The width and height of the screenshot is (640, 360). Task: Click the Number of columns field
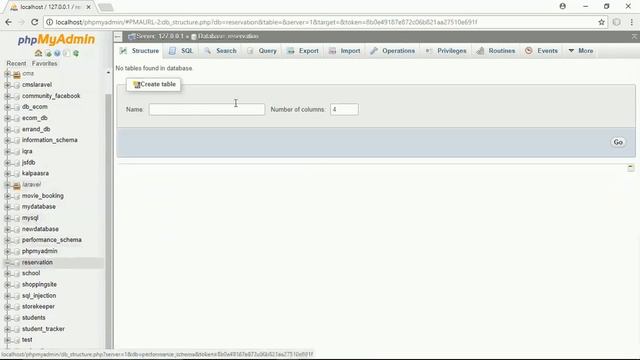click(x=344, y=109)
